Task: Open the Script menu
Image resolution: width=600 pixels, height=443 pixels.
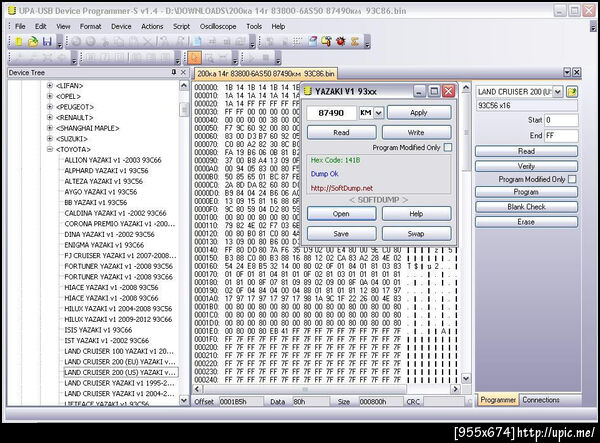Action: click(x=181, y=26)
